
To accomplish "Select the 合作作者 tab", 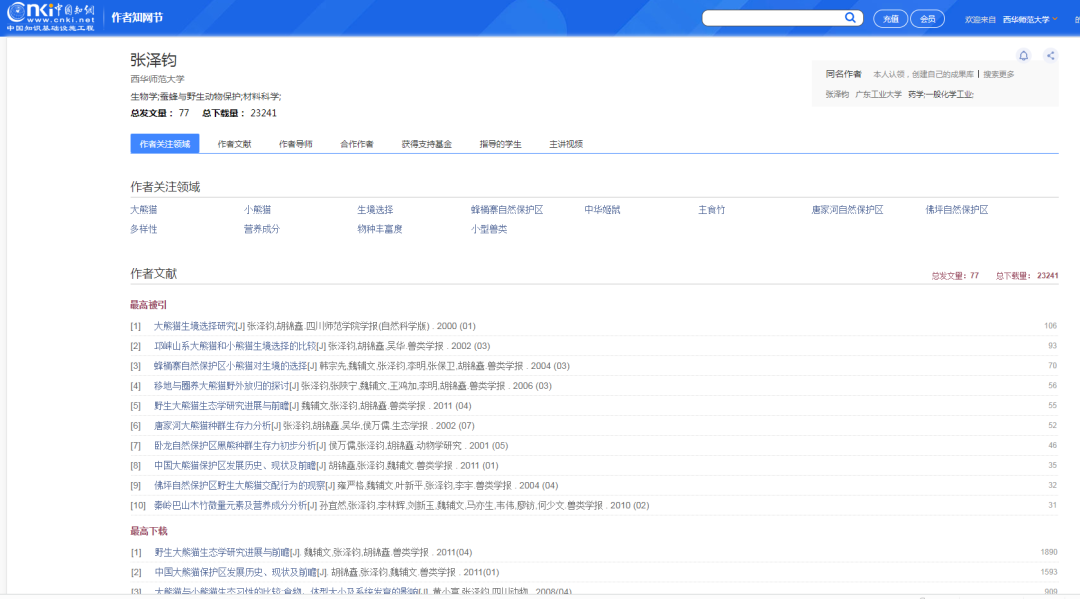I will [356, 144].
